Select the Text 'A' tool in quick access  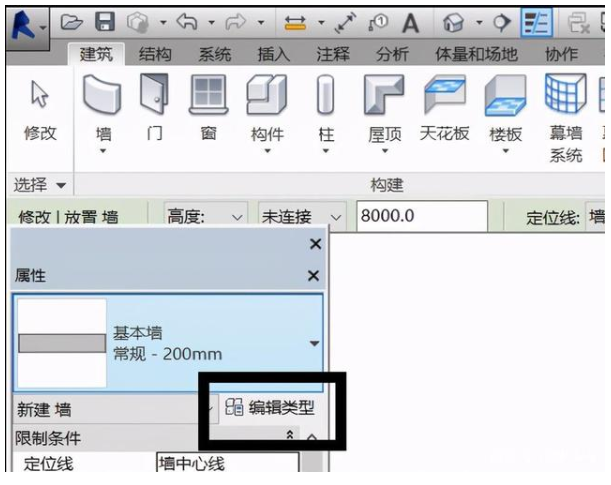pos(410,21)
